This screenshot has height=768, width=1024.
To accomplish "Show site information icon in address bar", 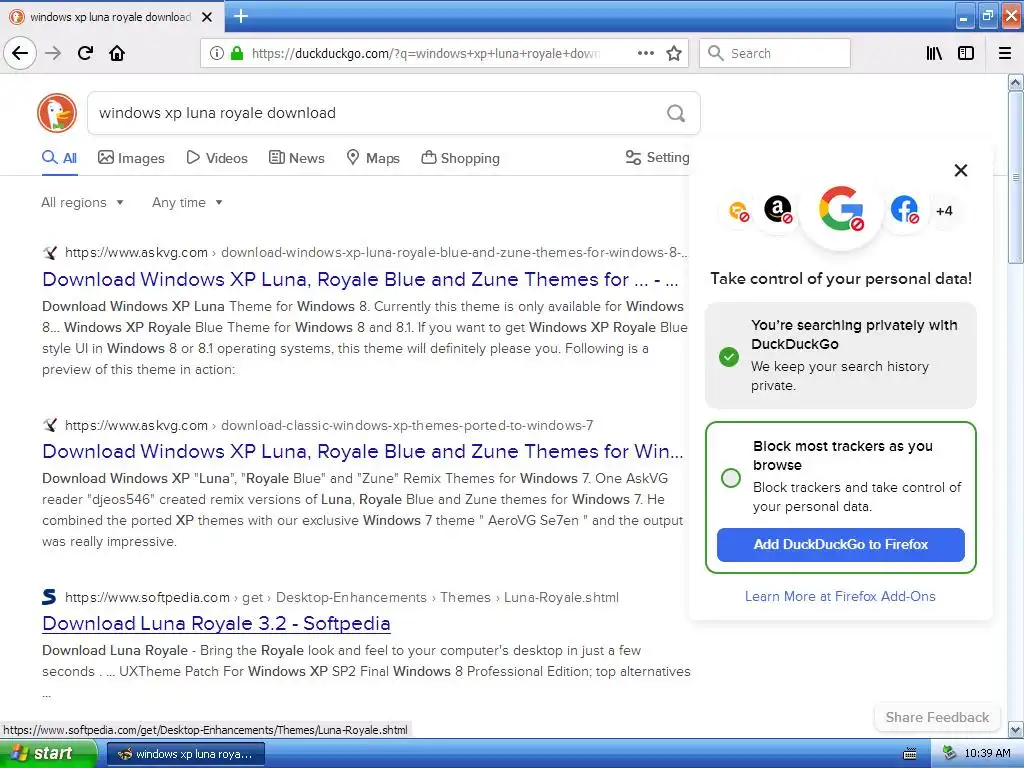I will pos(217,53).
